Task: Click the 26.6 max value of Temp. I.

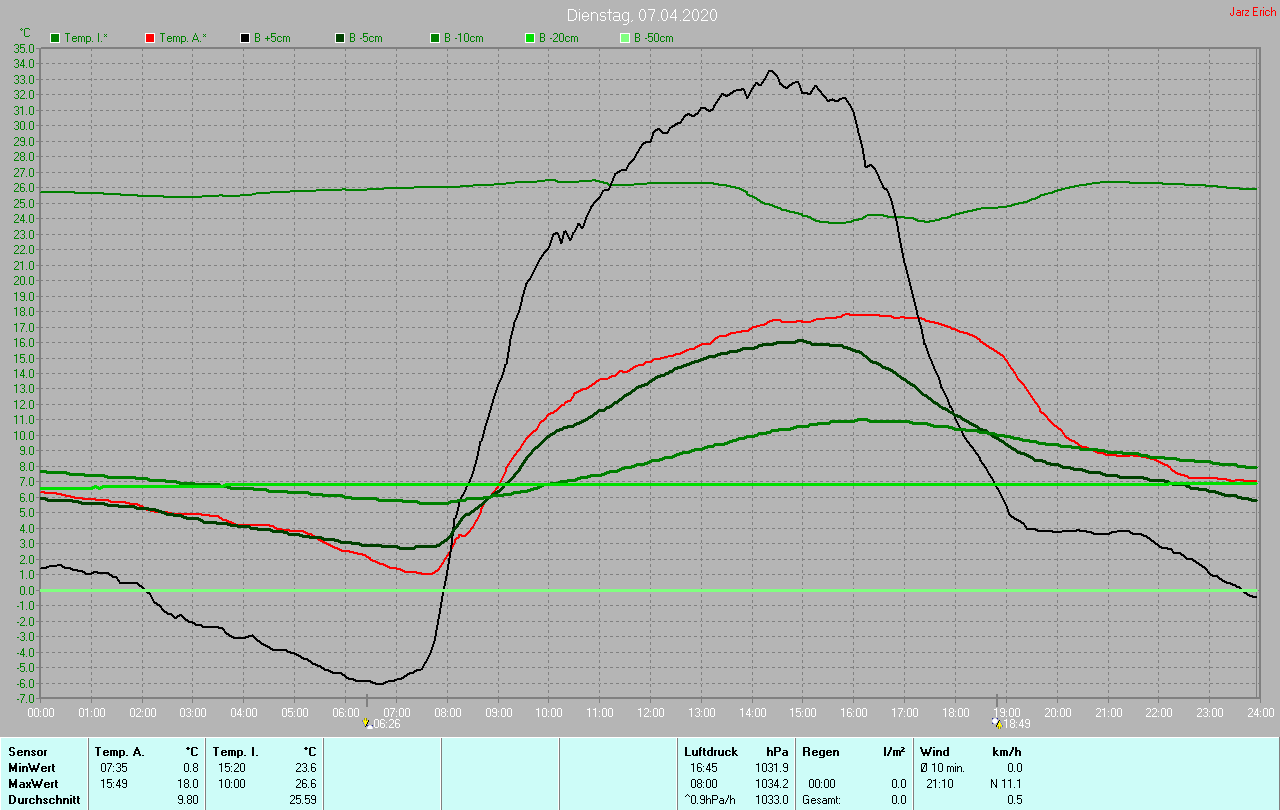Action: 308,783
